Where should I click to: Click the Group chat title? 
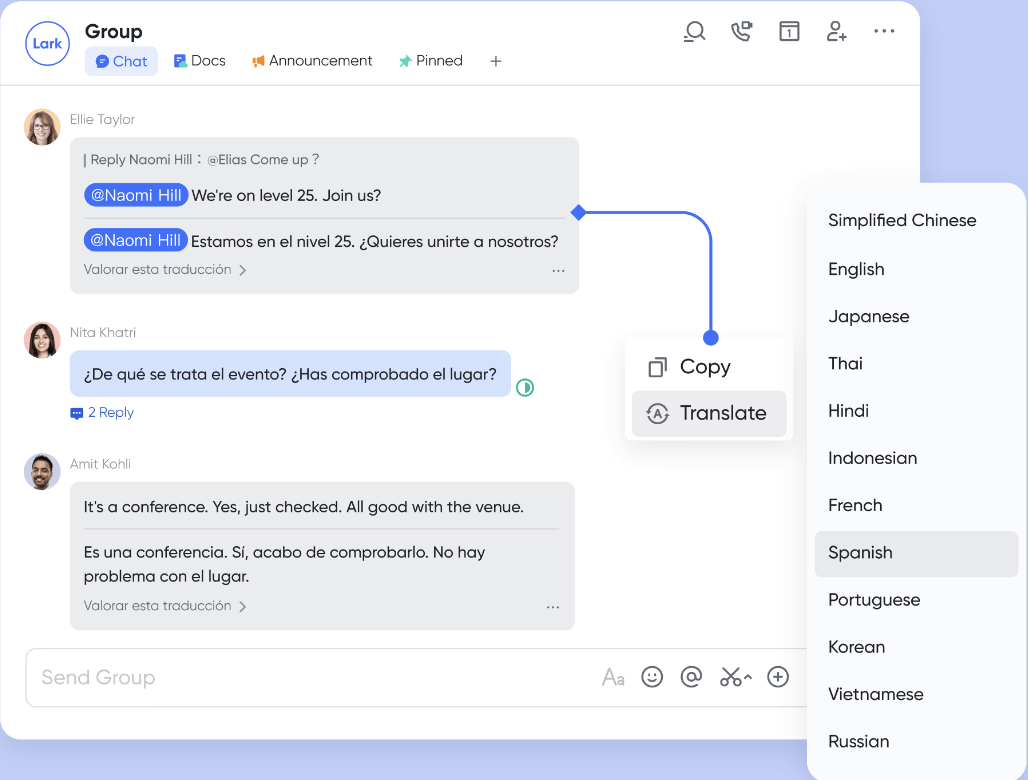(x=113, y=31)
